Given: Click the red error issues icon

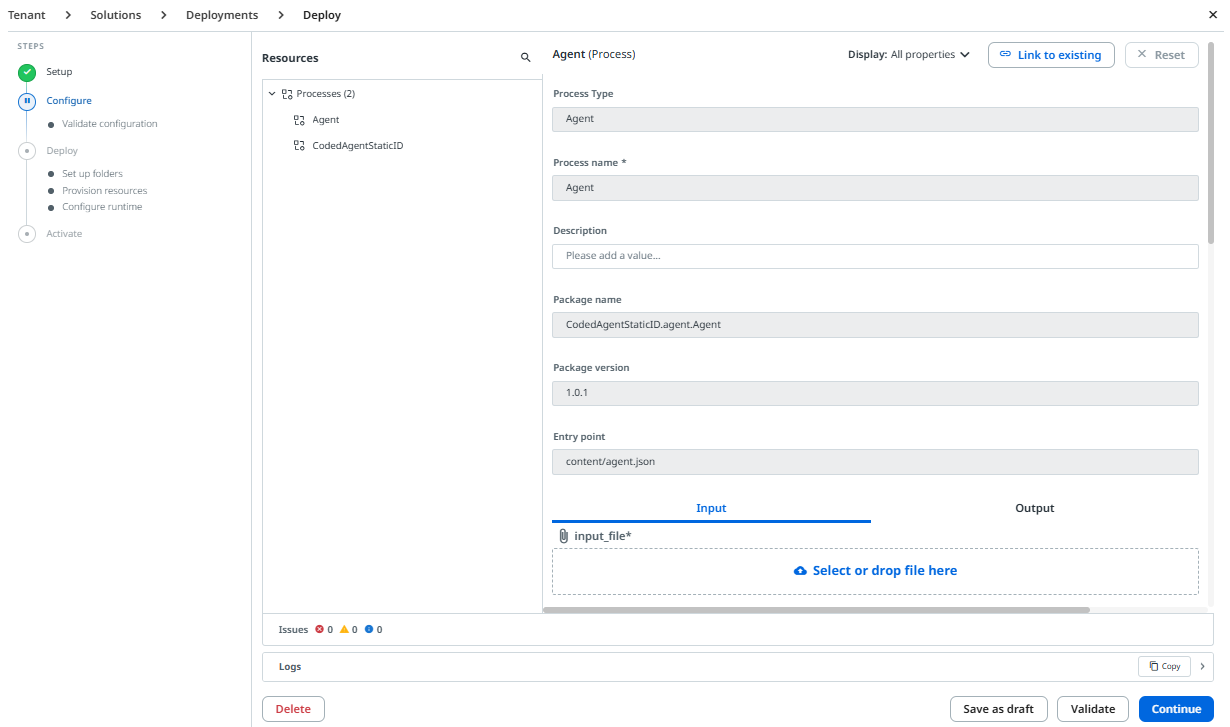Looking at the screenshot, I should click(320, 630).
